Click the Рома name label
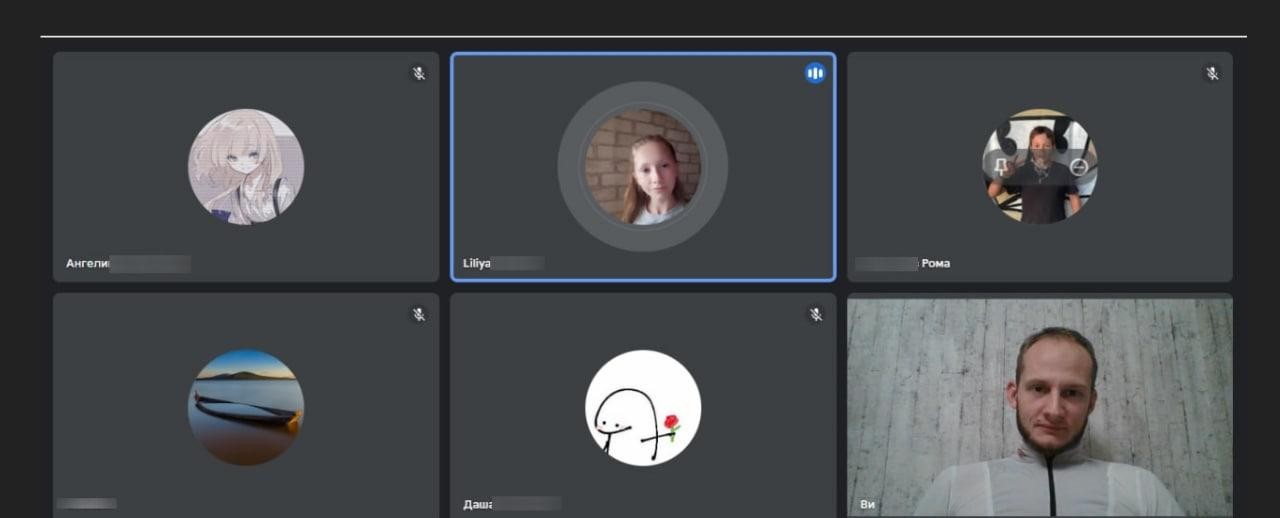This screenshot has width=1280, height=518. pyautogui.click(x=935, y=264)
